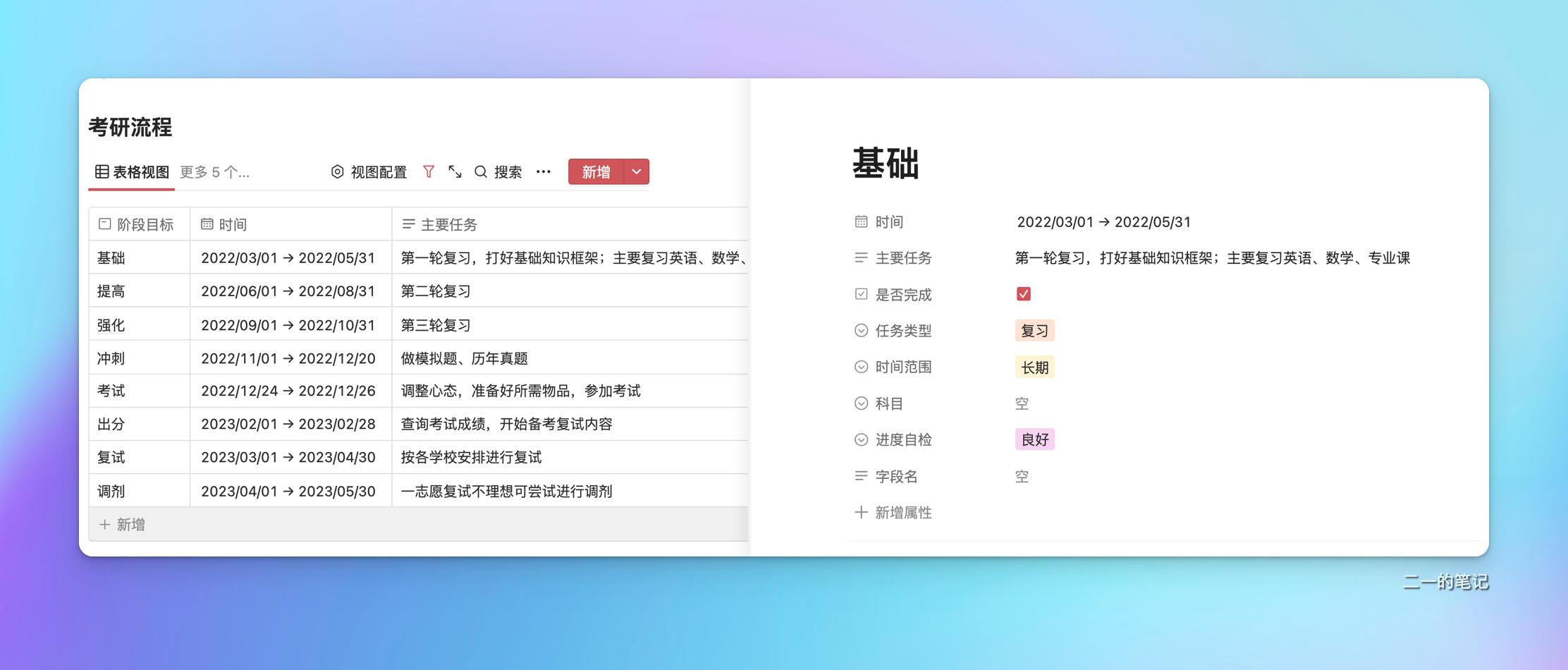Click the filter icon on the toolbar

(429, 171)
